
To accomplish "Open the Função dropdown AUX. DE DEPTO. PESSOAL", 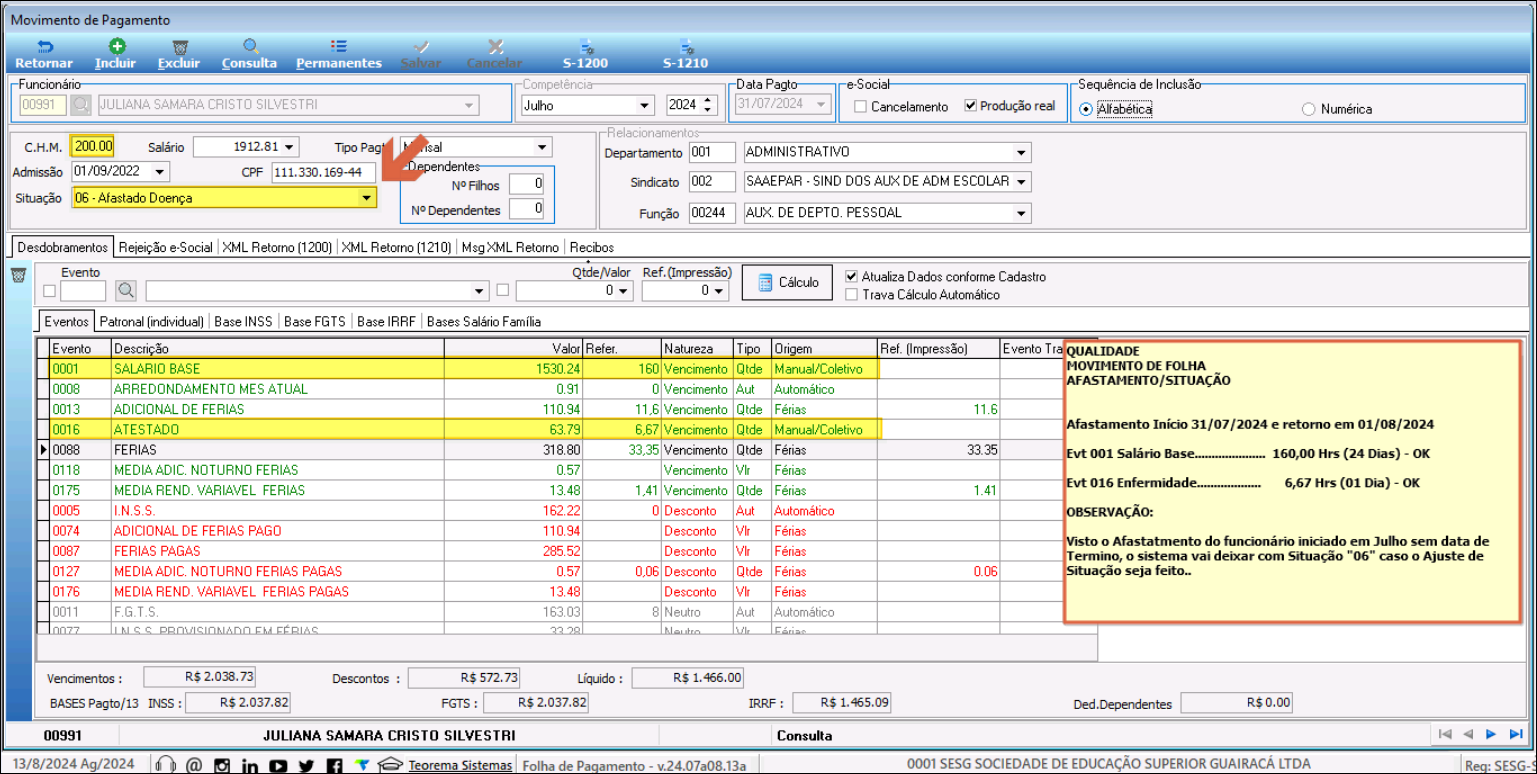I will 1021,213.
